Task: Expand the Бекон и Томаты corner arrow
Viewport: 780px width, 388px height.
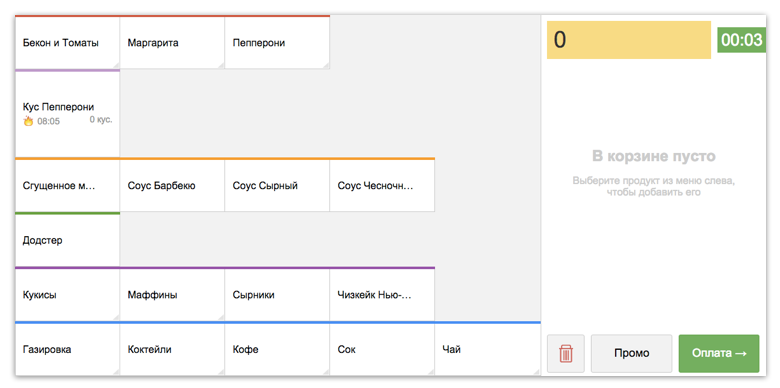Action: coord(116,65)
